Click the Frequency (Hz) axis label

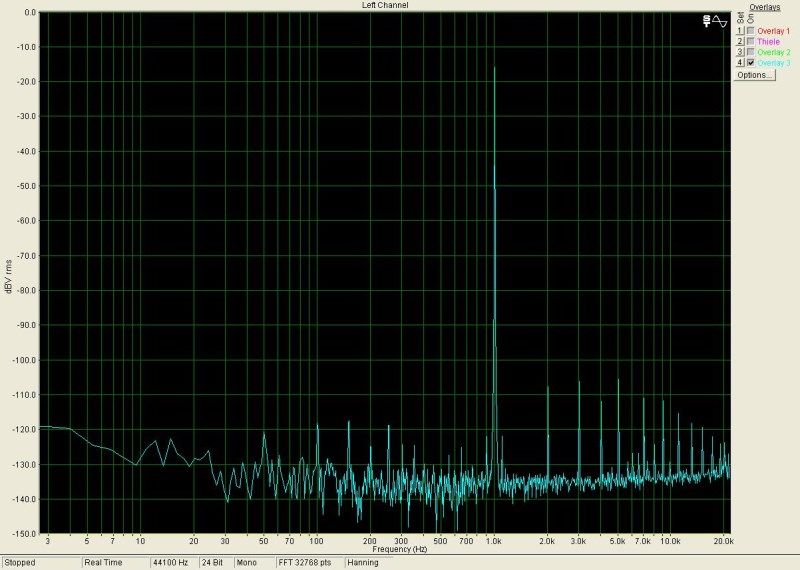pyautogui.click(x=399, y=549)
